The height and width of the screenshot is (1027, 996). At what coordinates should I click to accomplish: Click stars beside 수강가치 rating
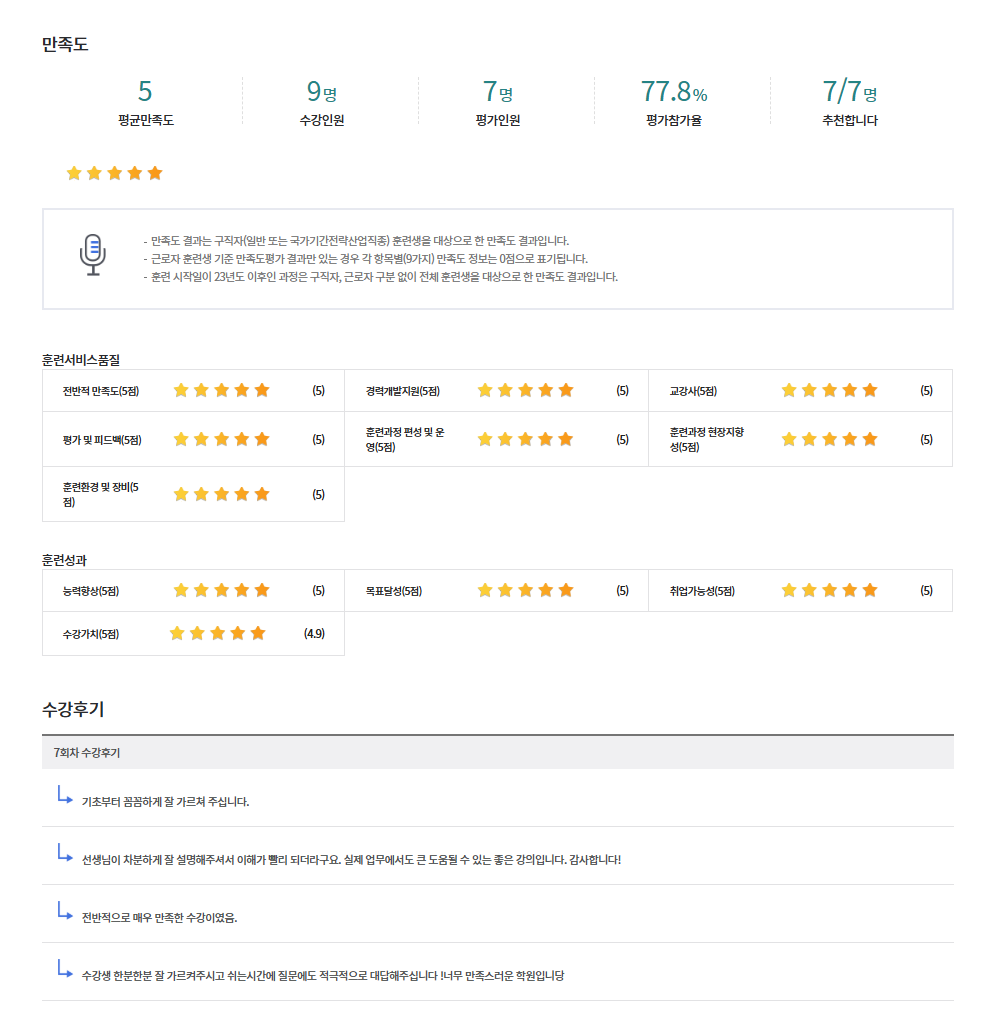pyautogui.click(x=218, y=633)
